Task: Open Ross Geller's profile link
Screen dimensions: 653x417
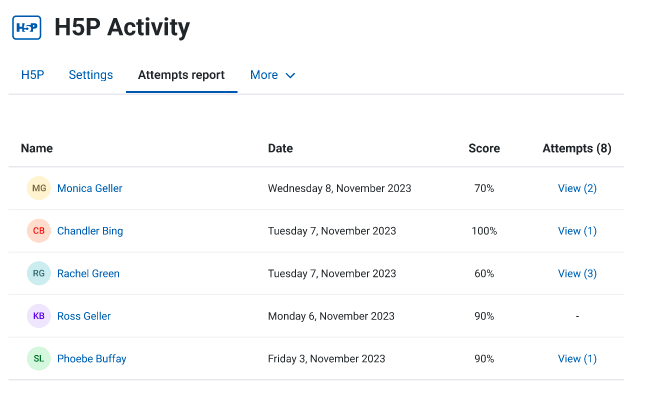Action: (84, 316)
